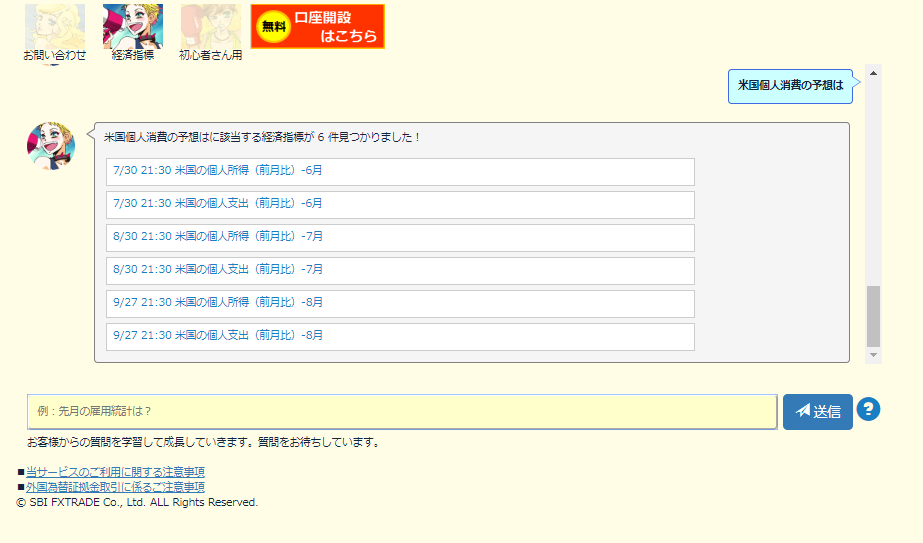Select the 初心者さん用 character icon
923x543 pixels.
tap(210, 27)
